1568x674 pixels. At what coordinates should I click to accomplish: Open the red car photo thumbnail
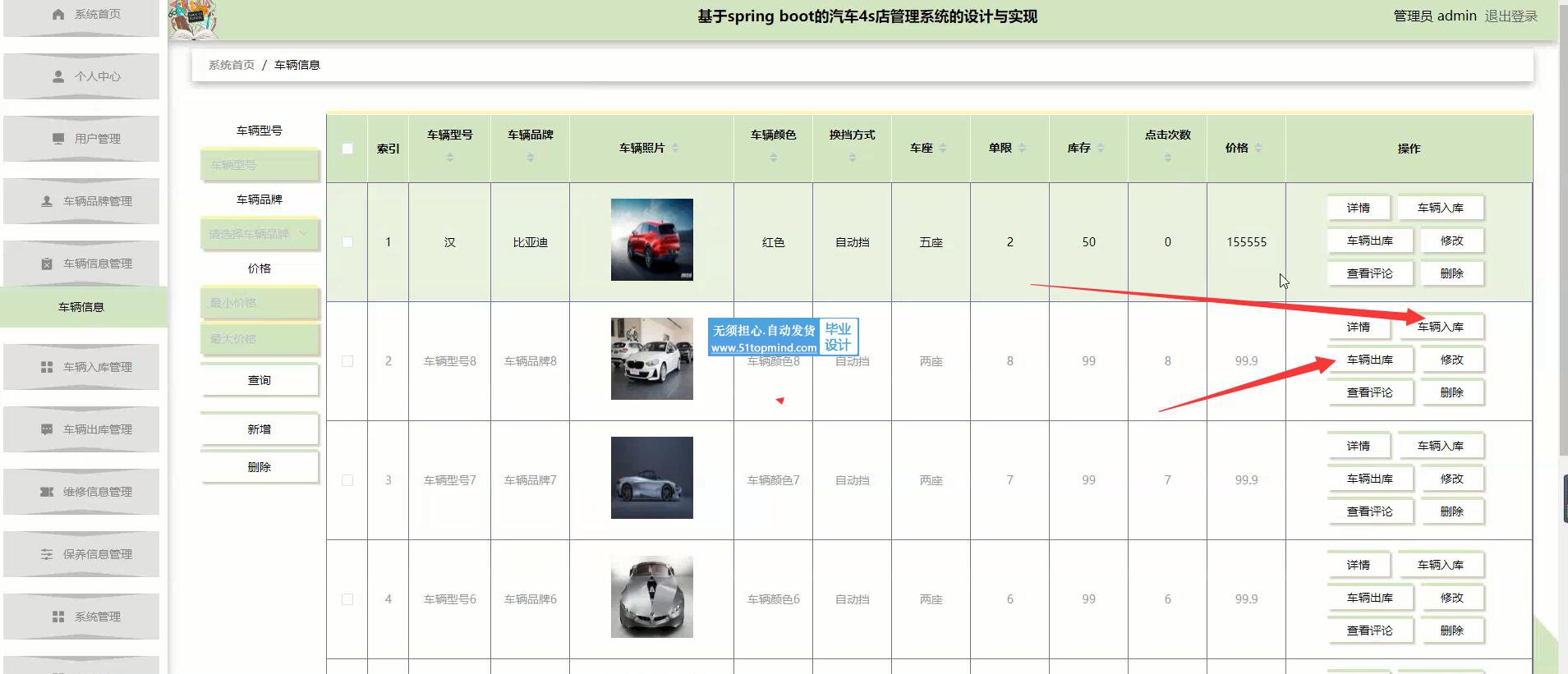click(x=651, y=240)
